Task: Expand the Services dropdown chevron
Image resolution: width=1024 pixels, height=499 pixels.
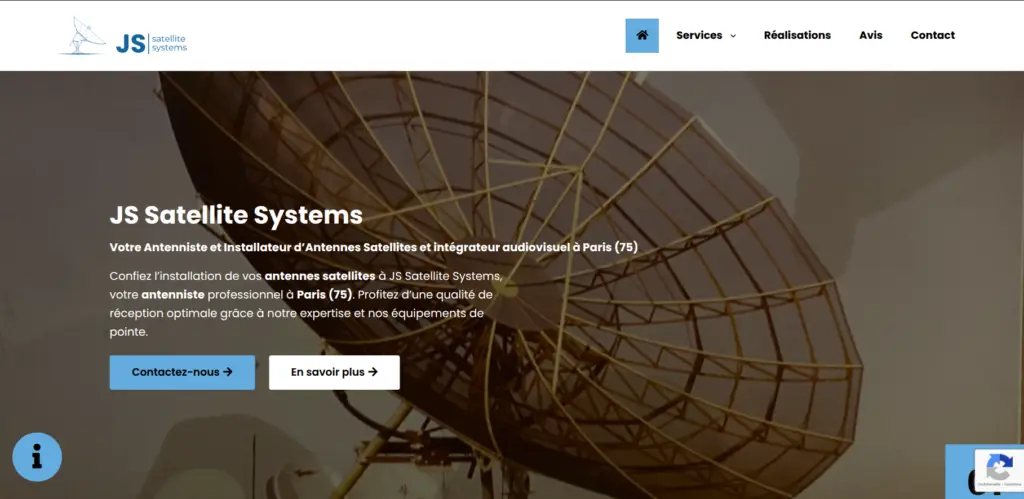Action: [x=733, y=36]
